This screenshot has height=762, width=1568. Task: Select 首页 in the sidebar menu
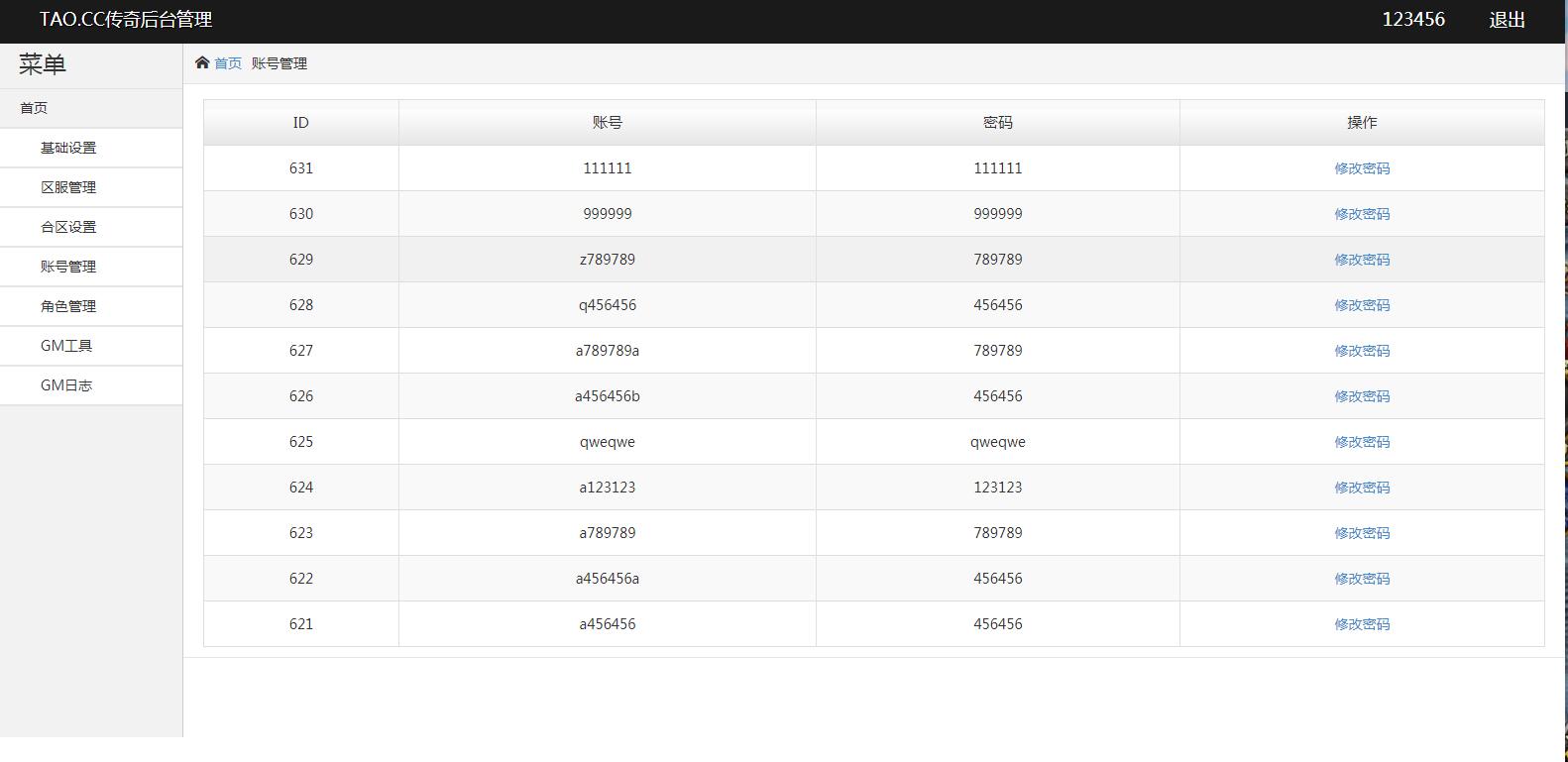(34, 108)
